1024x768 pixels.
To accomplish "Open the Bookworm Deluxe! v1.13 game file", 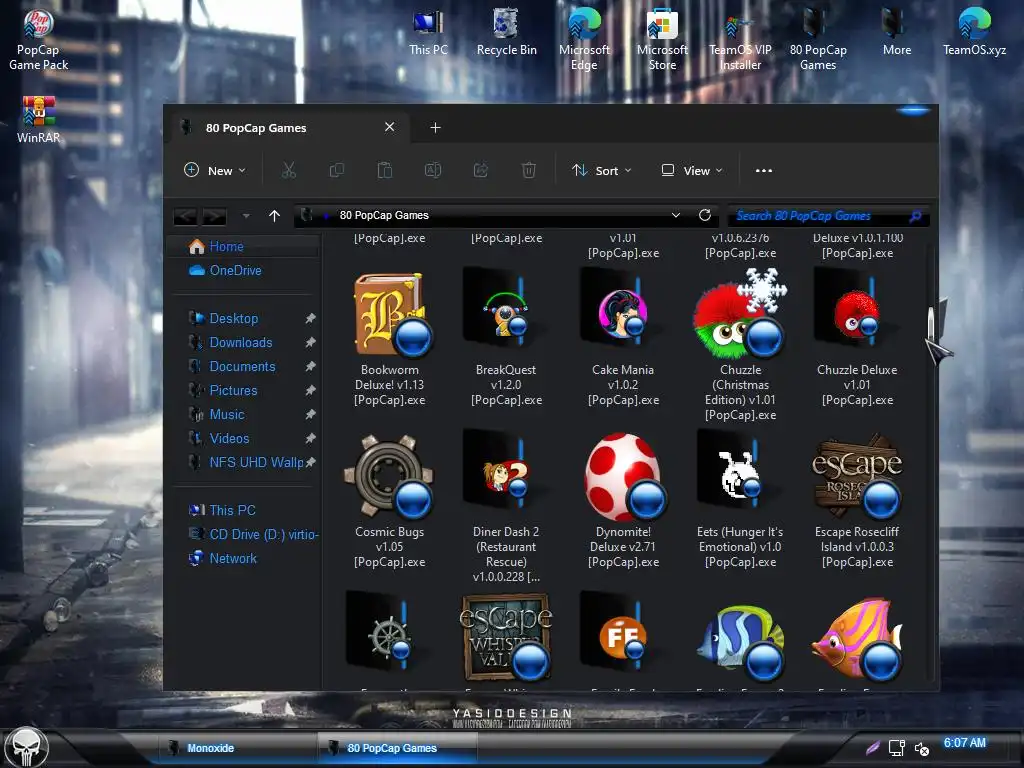I will (x=390, y=340).
